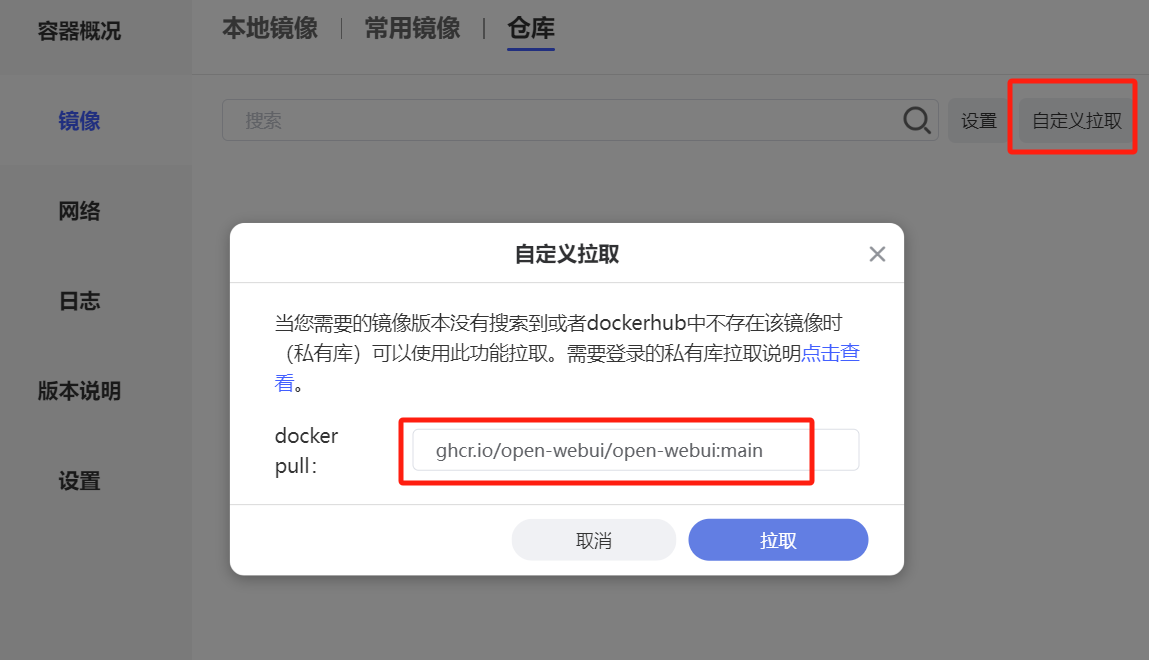The width and height of the screenshot is (1149, 660).
Task: Cancel the dialog with 取消
Action: click(x=594, y=540)
